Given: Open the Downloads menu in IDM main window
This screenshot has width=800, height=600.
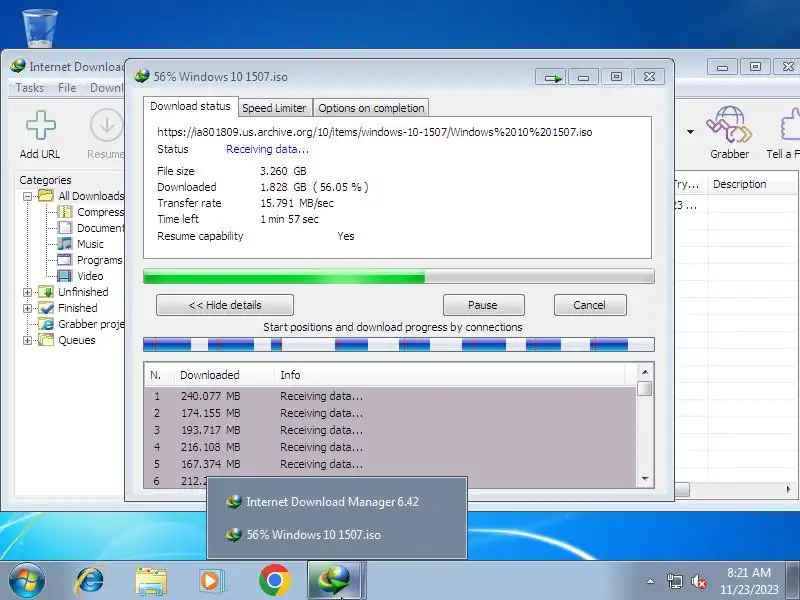Looking at the screenshot, I should point(107,88).
